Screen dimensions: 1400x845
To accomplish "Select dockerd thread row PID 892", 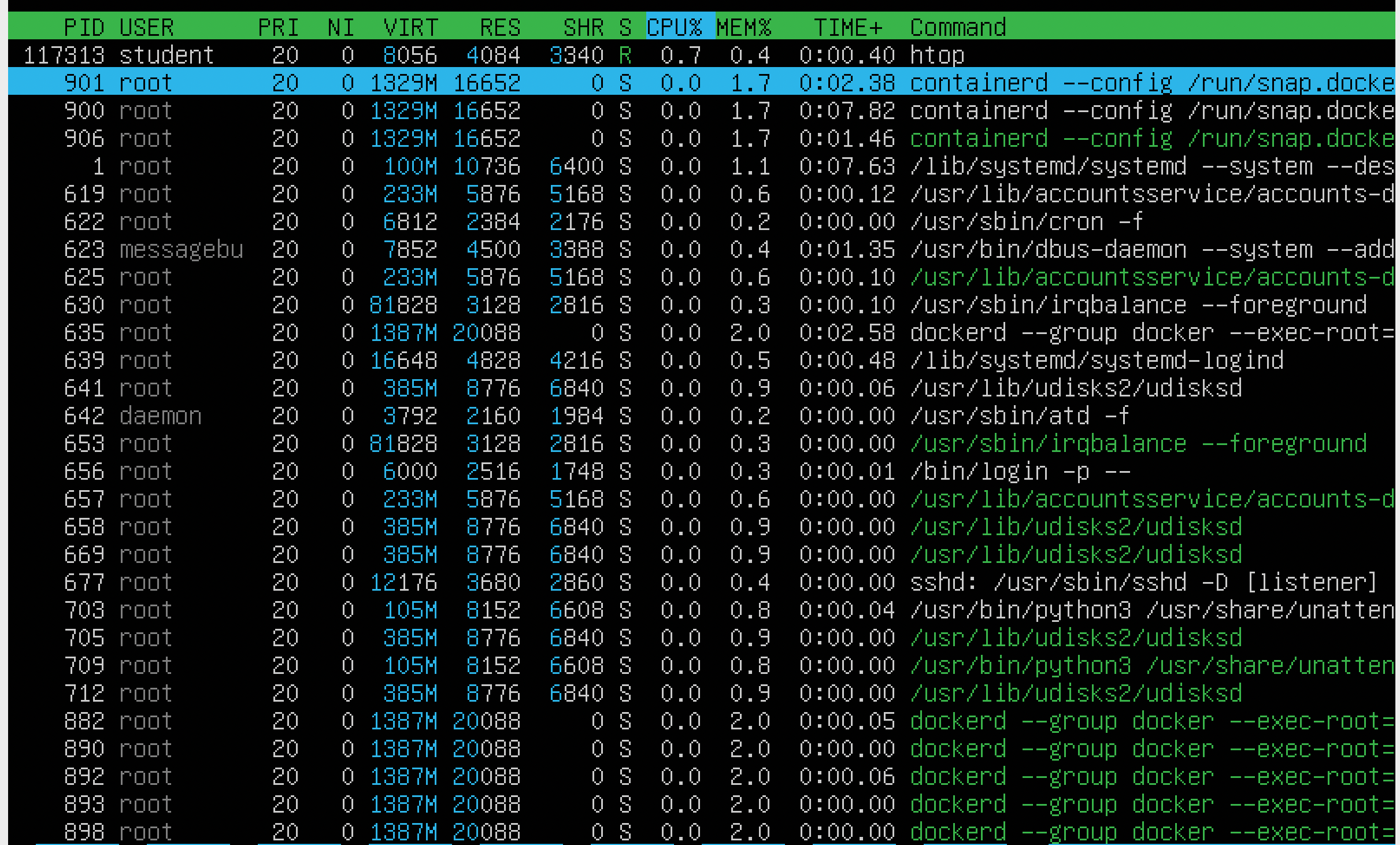I will (x=702, y=776).
